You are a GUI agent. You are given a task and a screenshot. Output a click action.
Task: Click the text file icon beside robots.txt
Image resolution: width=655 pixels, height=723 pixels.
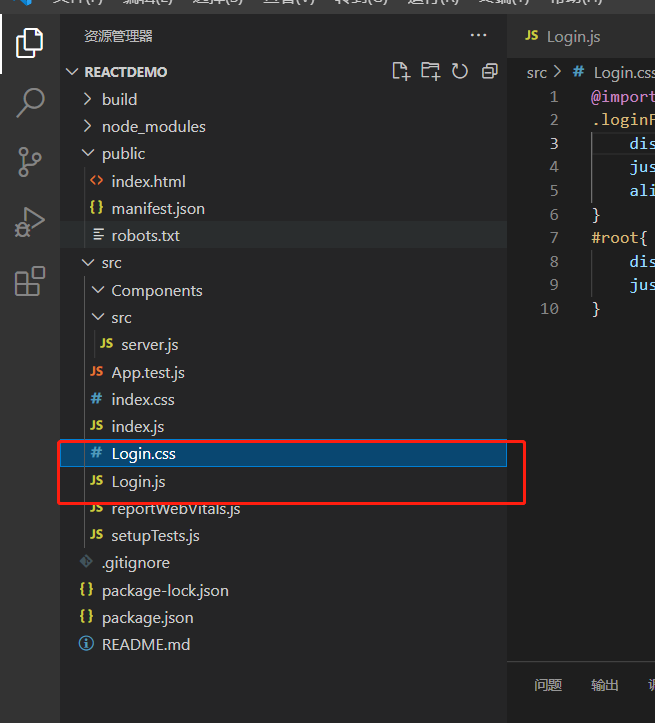pos(98,235)
